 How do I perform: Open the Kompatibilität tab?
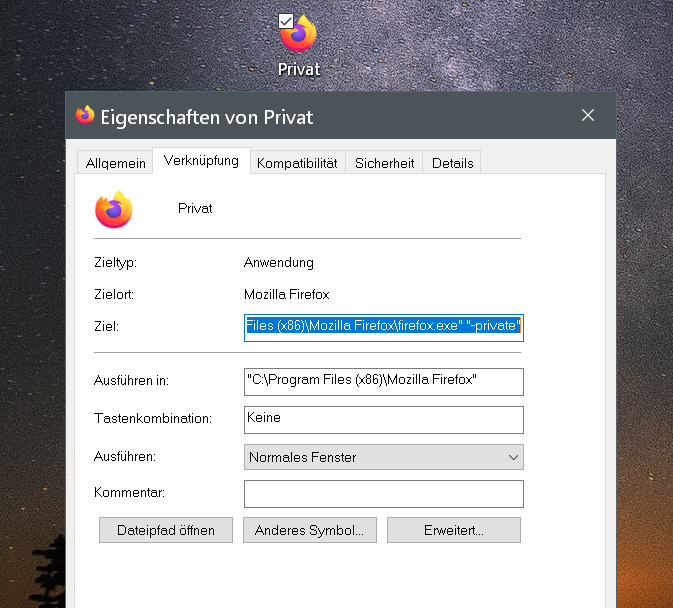(x=297, y=163)
